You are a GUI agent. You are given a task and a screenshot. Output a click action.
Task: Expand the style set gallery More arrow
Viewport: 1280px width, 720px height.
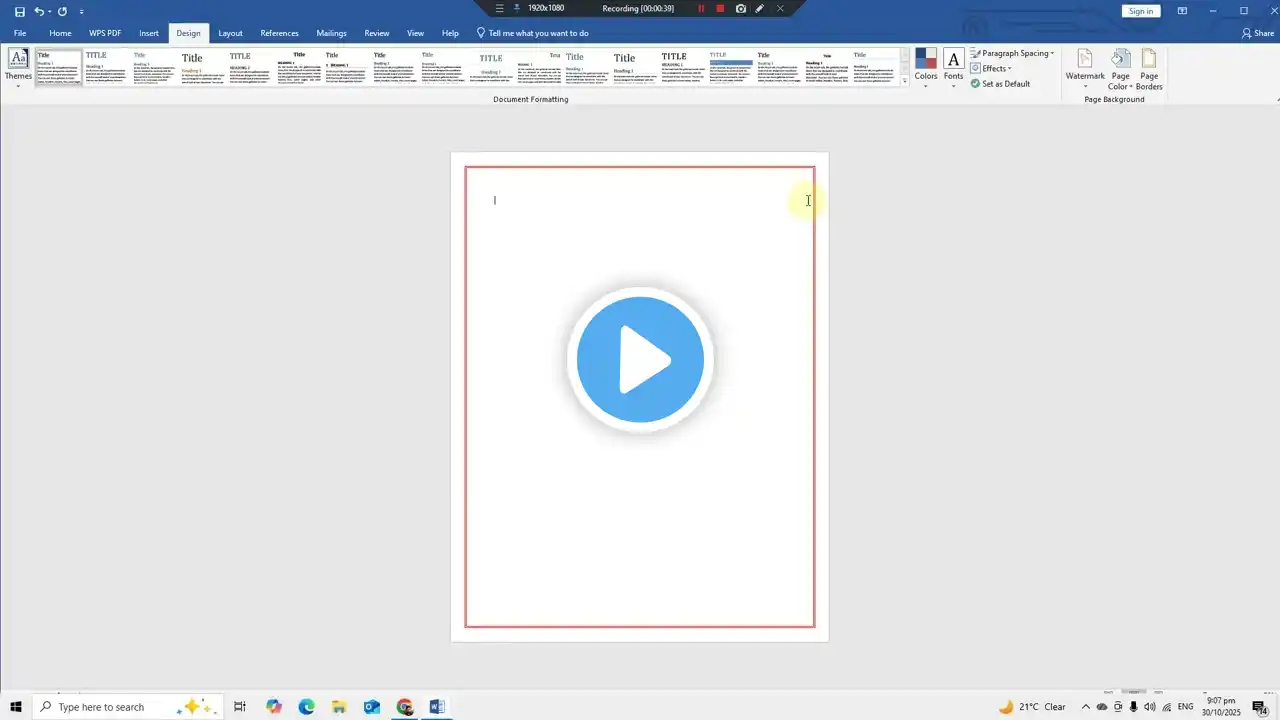pyautogui.click(x=905, y=81)
